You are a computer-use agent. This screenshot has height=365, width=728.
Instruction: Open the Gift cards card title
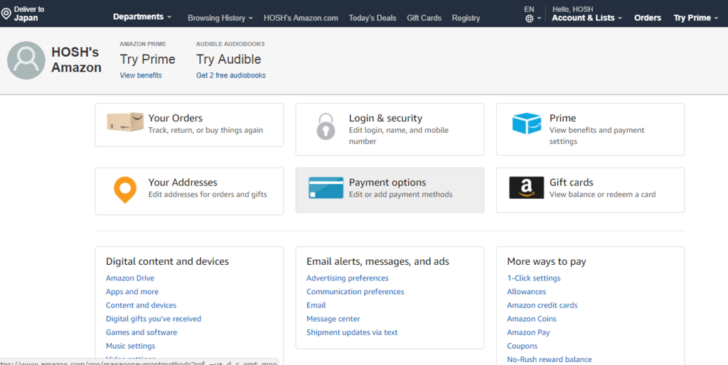pos(572,182)
